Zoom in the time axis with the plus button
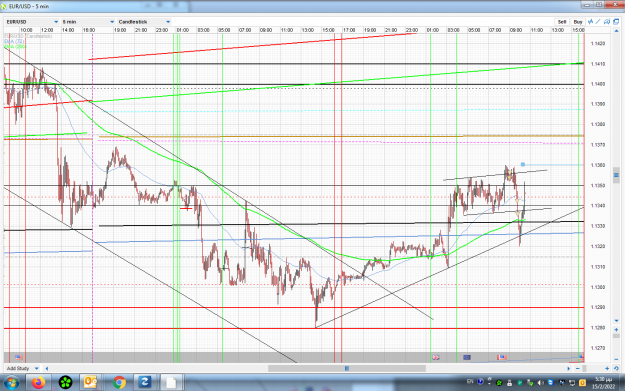This screenshot has width=625, height=391. [x=607, y=368]
